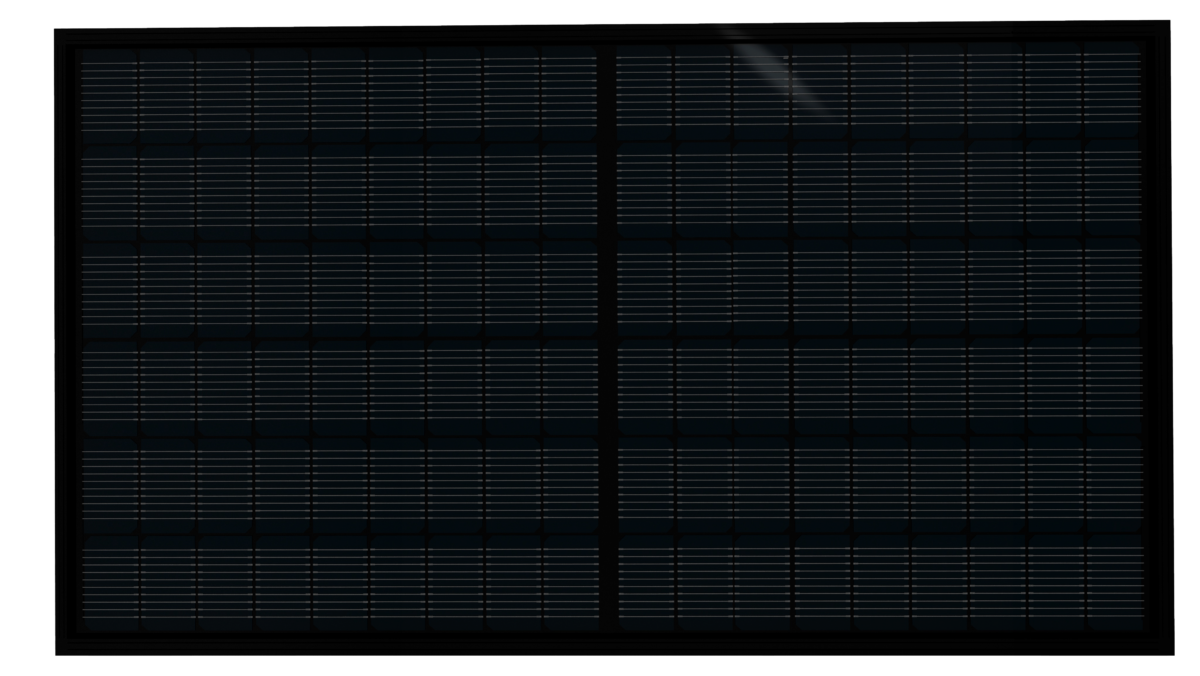
Task: Click the top cell immediately left of center divider
Action: coord(570,95)
